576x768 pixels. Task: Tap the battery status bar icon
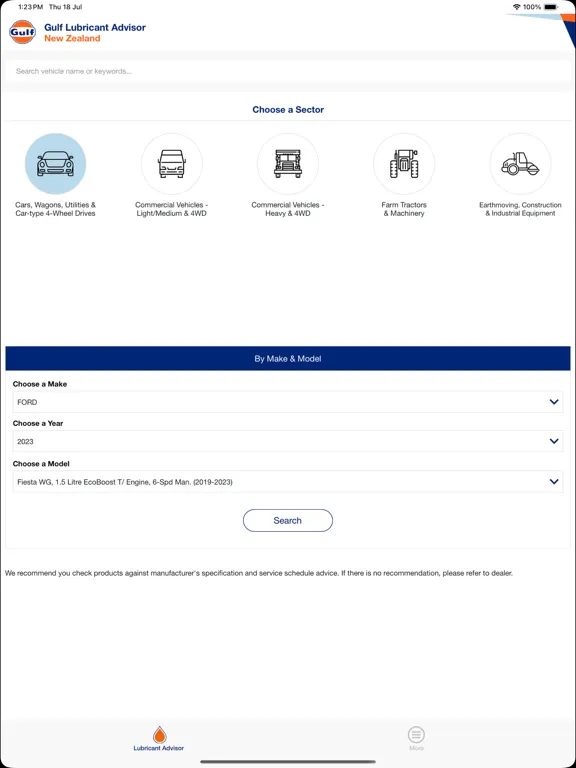point(551,7)
